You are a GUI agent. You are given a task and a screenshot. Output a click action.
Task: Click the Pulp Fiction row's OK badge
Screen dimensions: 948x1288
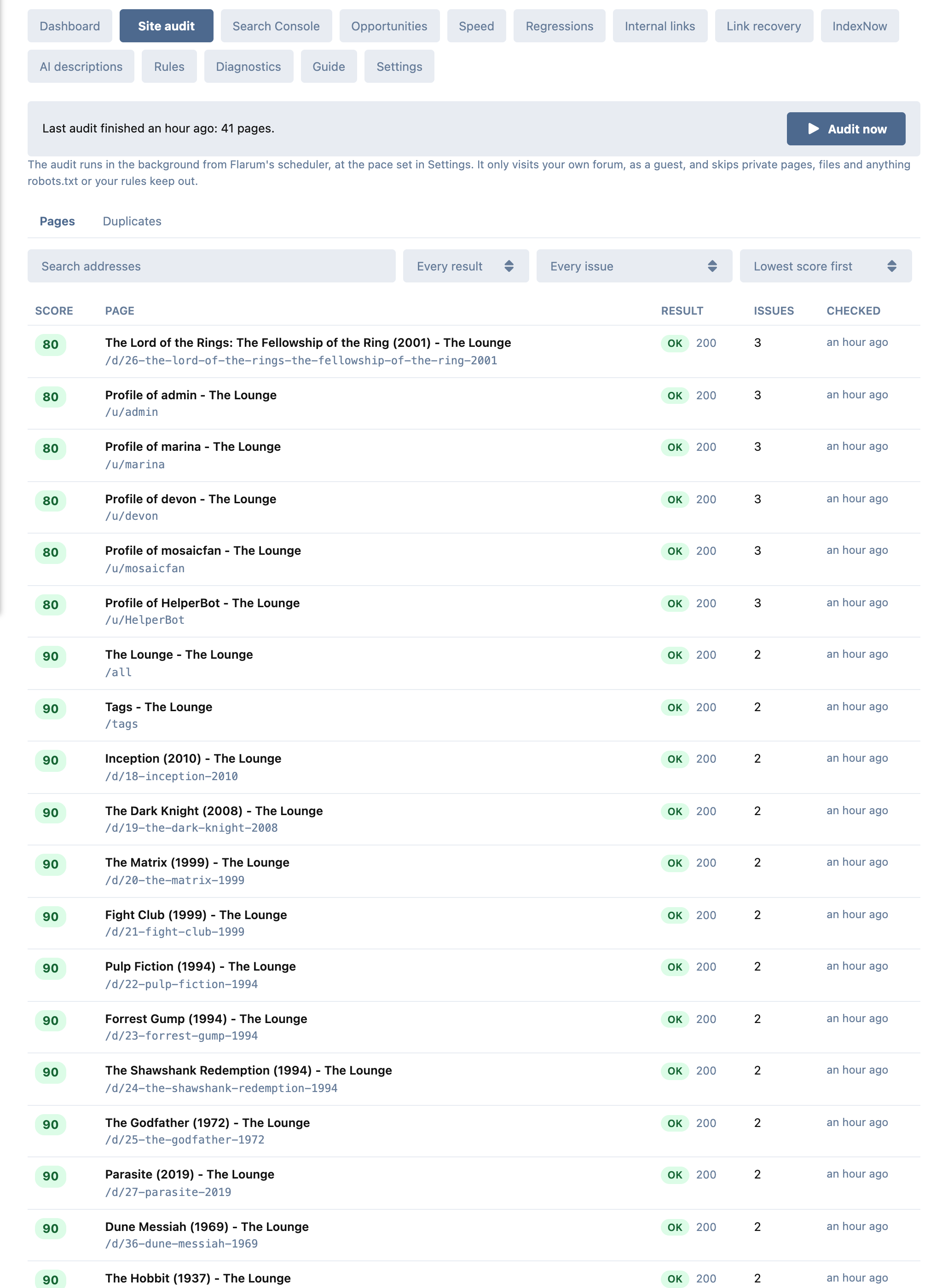pyautogui.click(x=674, y=967)
